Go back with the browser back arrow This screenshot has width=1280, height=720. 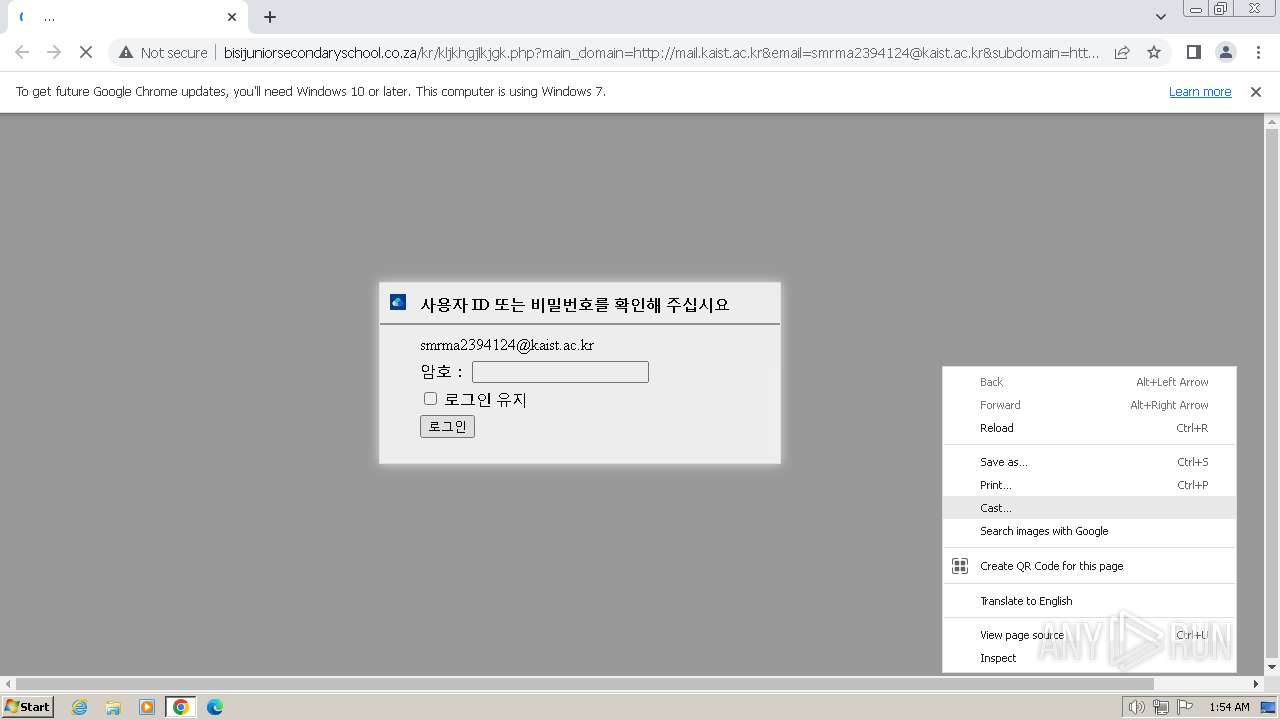point(22,52)
